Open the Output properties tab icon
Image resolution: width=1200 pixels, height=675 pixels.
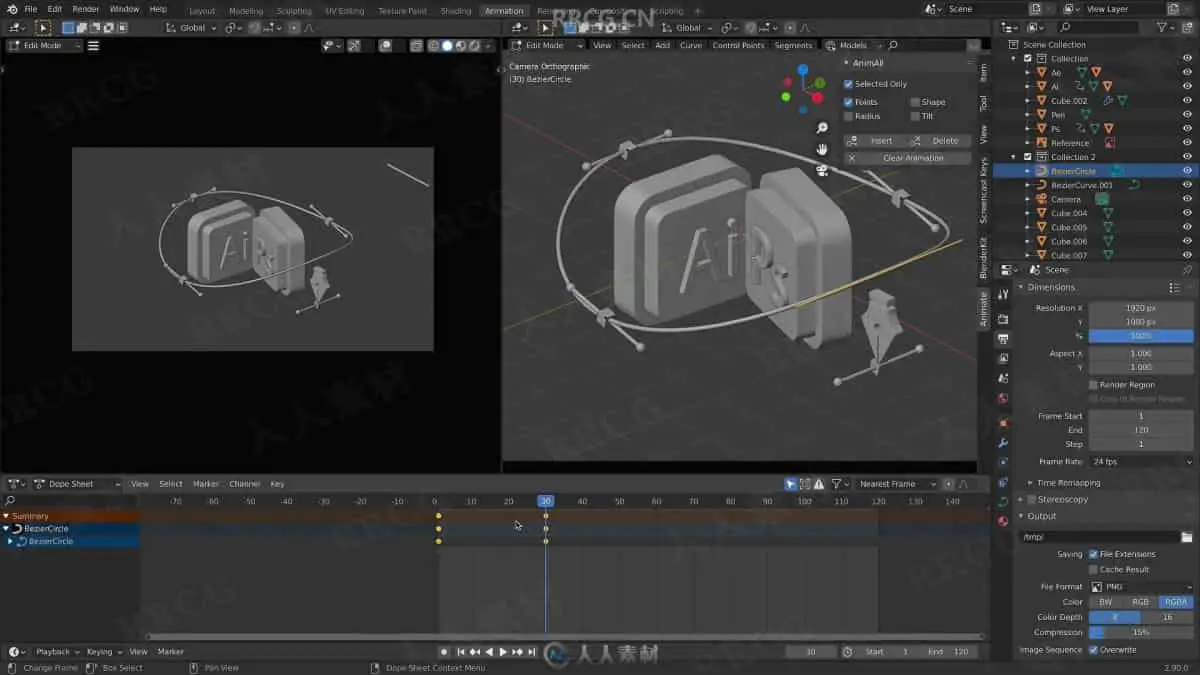pos(1003,339)
